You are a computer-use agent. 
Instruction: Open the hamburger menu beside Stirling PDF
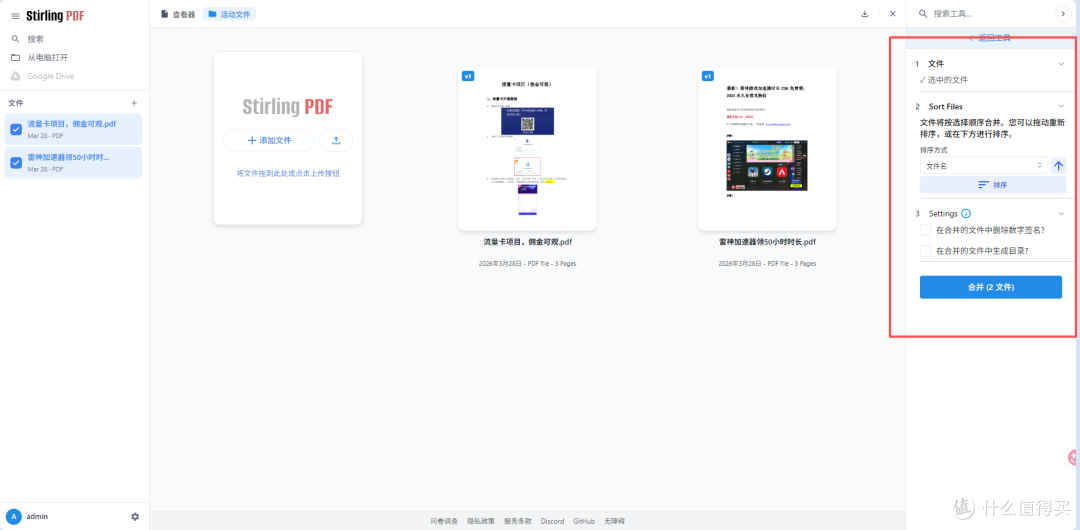(x=15, y=16)
